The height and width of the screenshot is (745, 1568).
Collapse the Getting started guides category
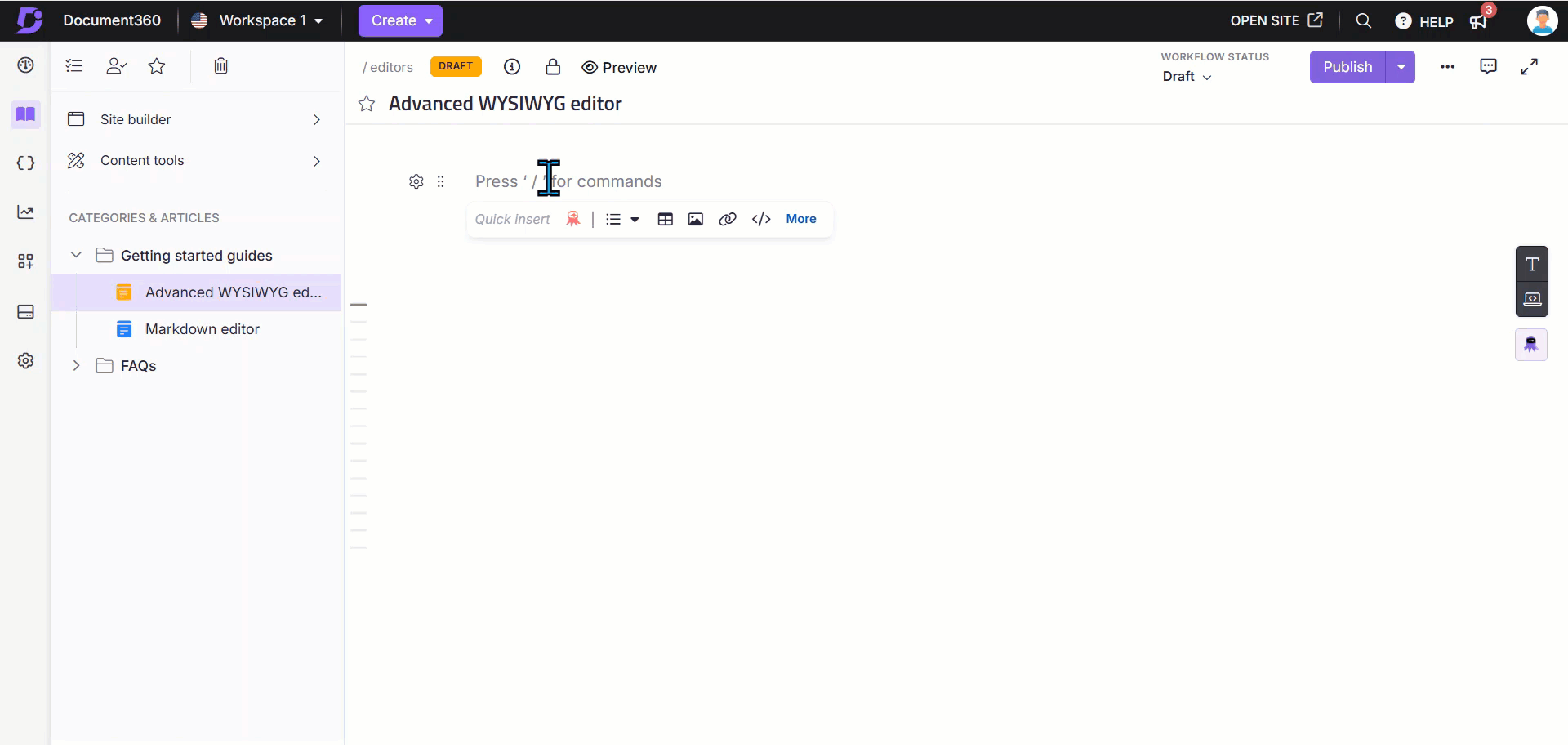click(x=76, y=255)
